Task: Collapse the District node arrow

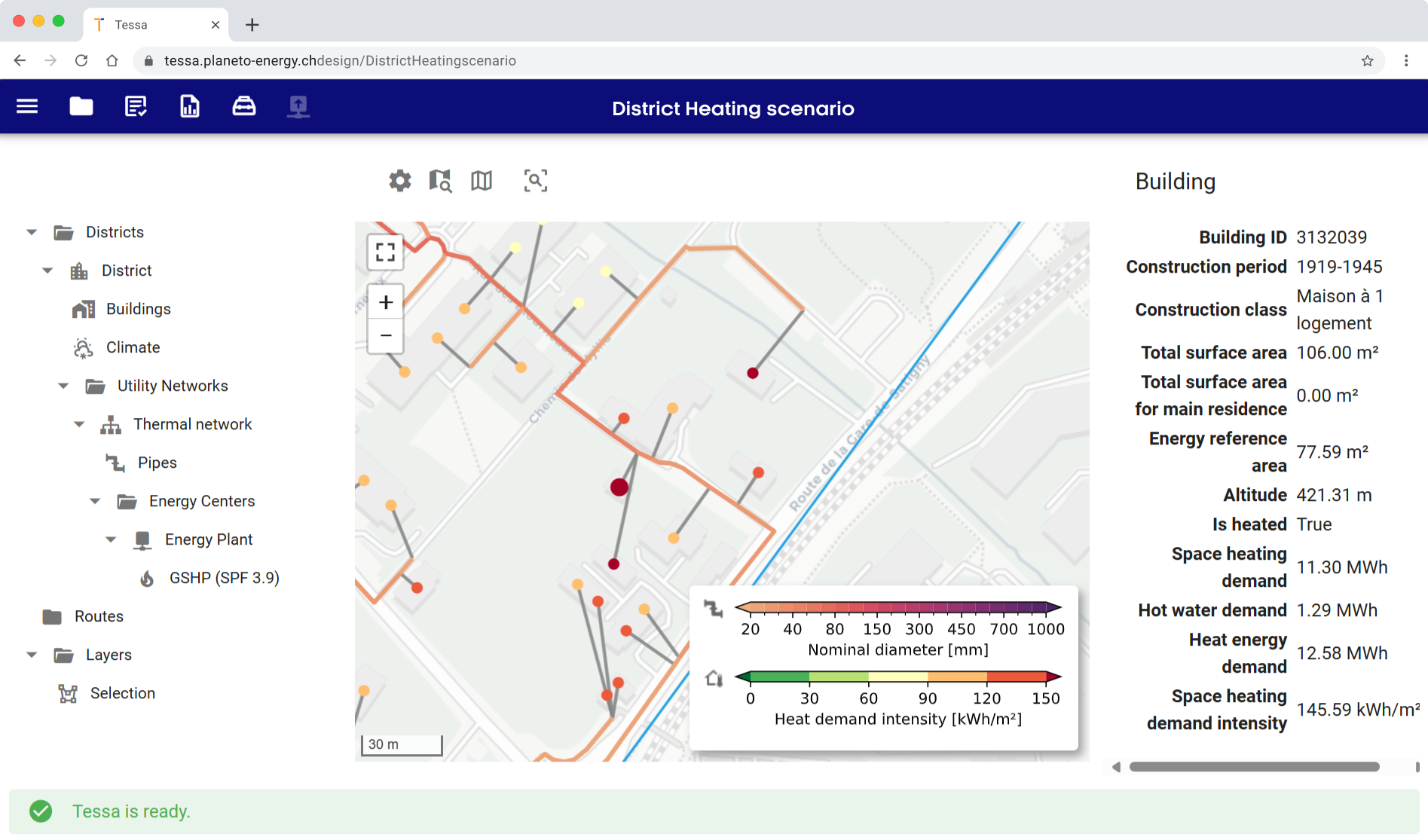Action: (x=47, y=270)
